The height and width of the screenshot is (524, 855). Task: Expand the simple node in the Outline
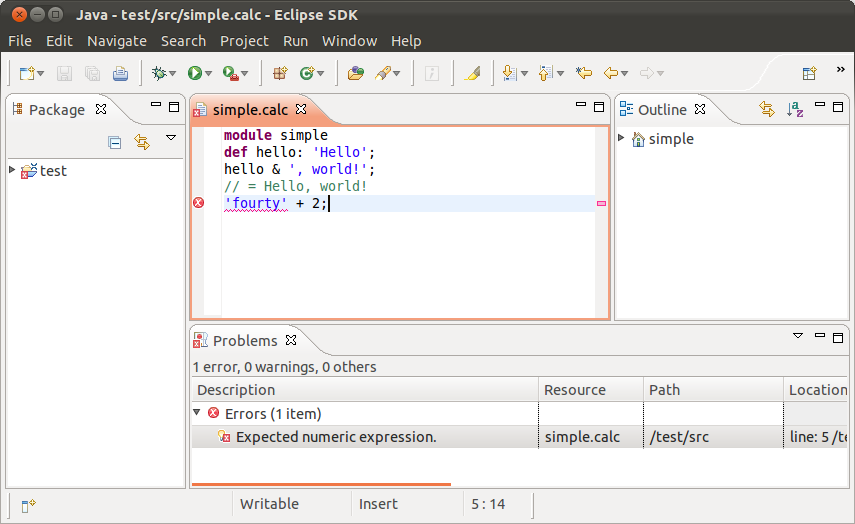tap(621, 138)
